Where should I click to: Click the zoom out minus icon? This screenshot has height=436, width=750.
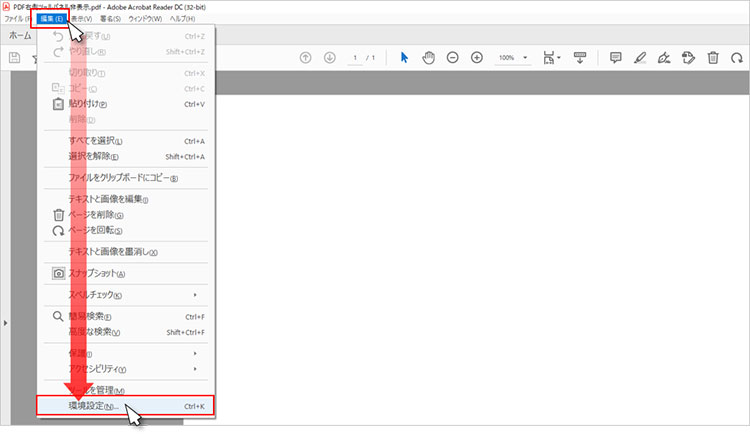click(452, 58)
